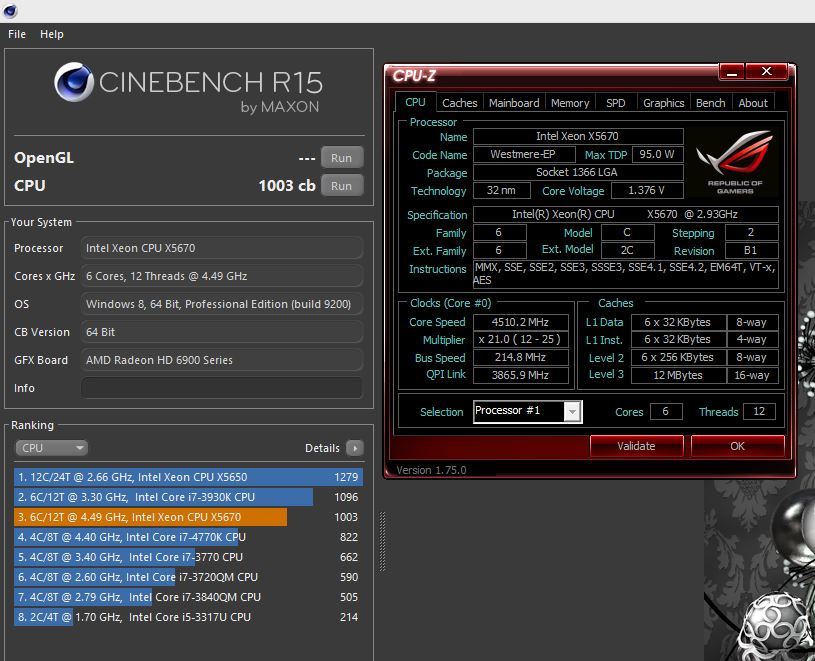The image size is (815, 661).
Task: Click the Specification value Intel(R) Xeon(R) CPU
Action: point(626,214)
